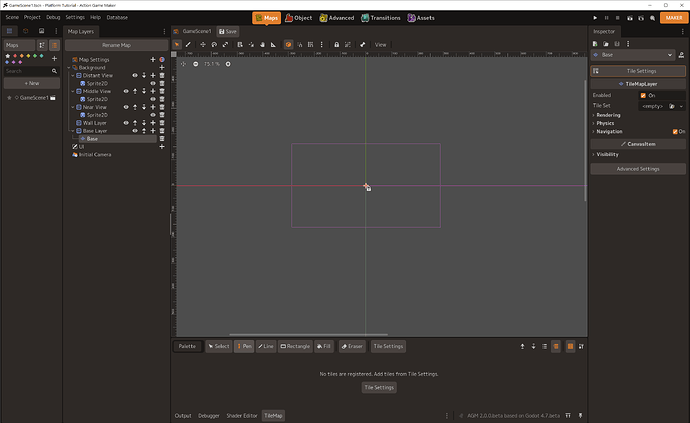Toggle the grid snap icon

click(311, 44)
